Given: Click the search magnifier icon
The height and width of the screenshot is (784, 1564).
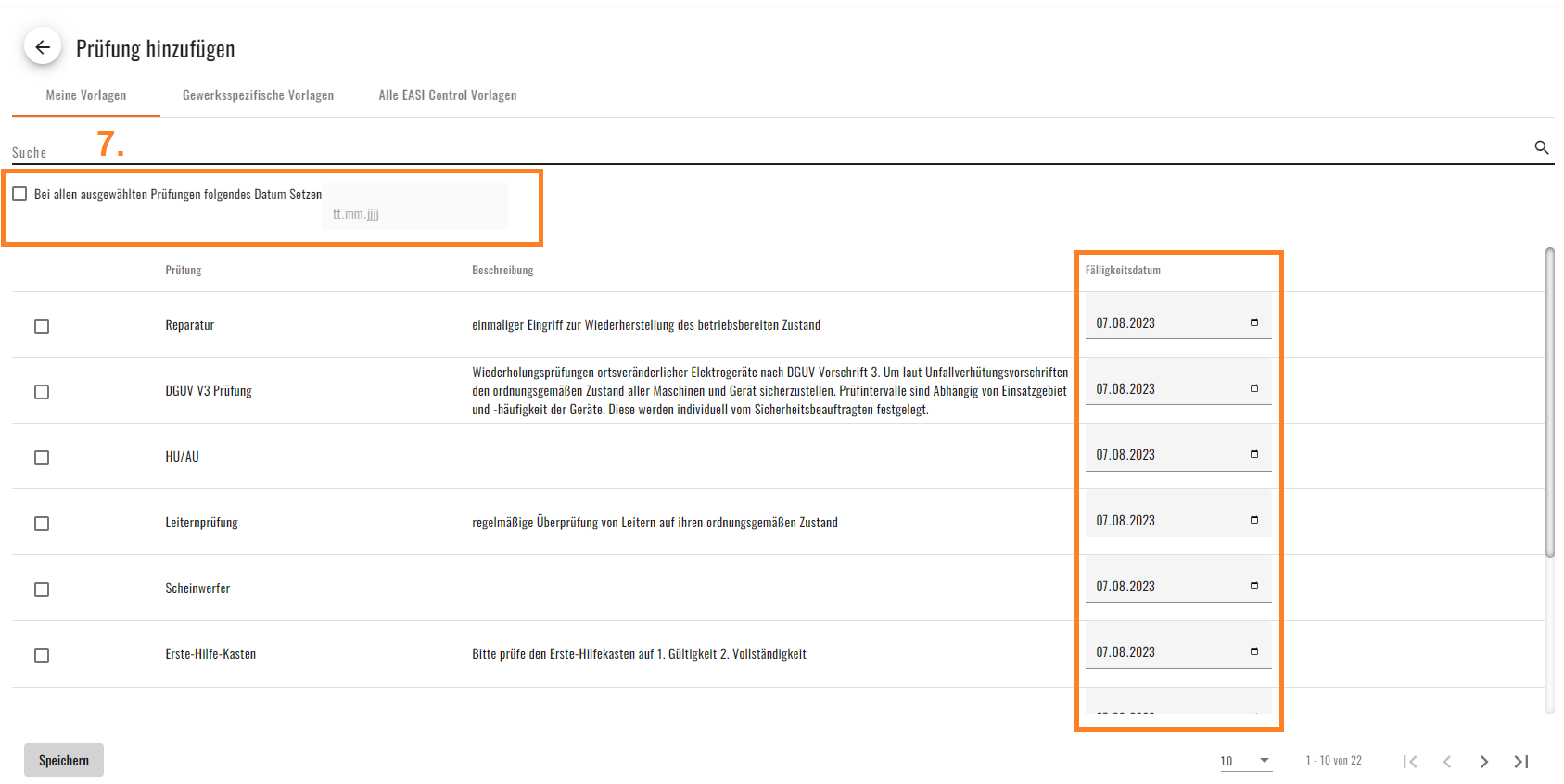Looking at the screenshot, I should pos(1542,147).
